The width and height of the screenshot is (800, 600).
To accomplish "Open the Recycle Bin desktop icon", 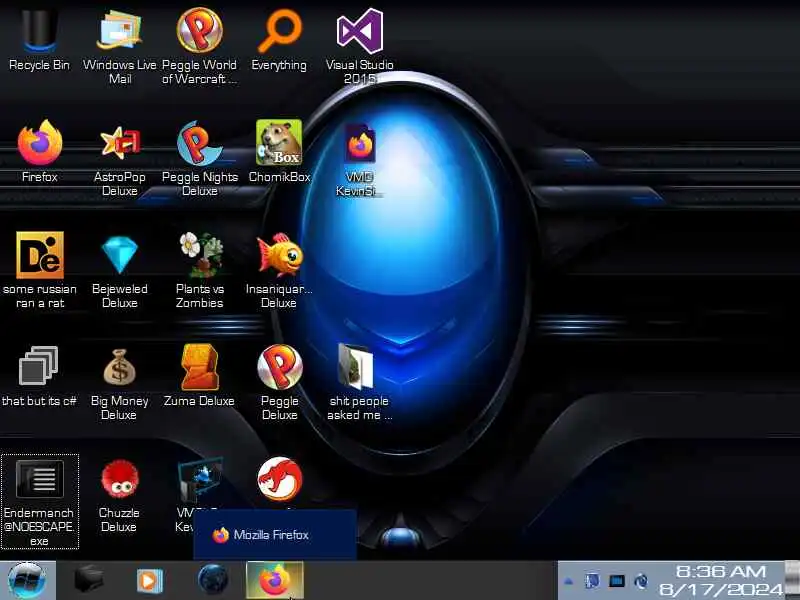I will [x=39, y=31].
